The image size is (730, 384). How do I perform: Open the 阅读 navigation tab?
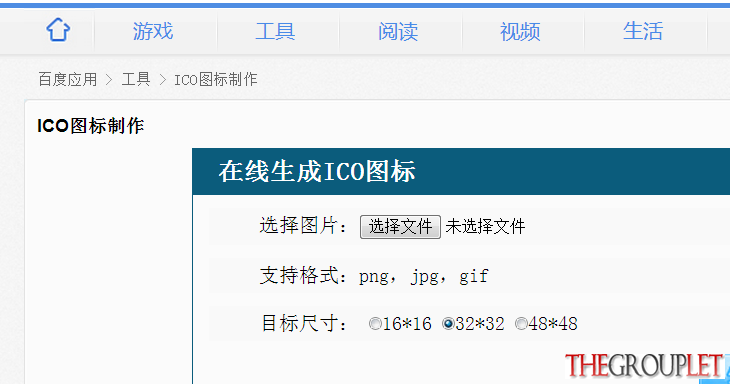coord(398,31)
